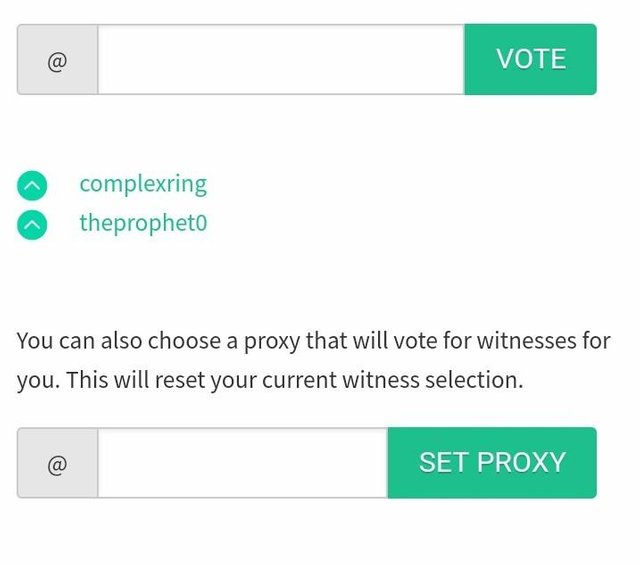The image size is (640, 565).
Task: Click the complexring username text
Action: point(143,184)
